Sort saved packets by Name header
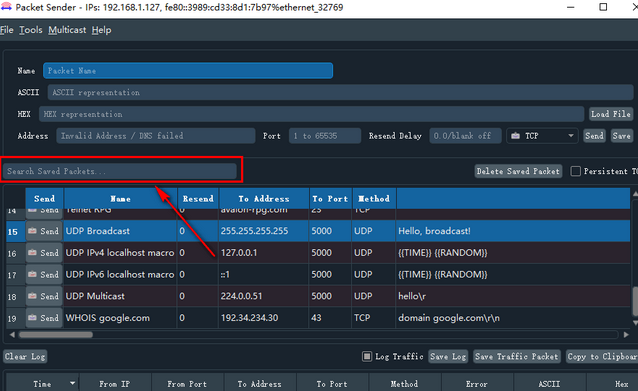Image resolution: width=638 pixels, height=391 pixels. click(120, 199)
